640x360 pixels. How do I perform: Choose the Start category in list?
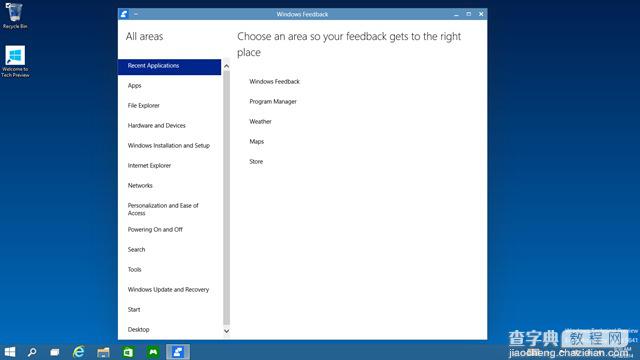(134, 310)
